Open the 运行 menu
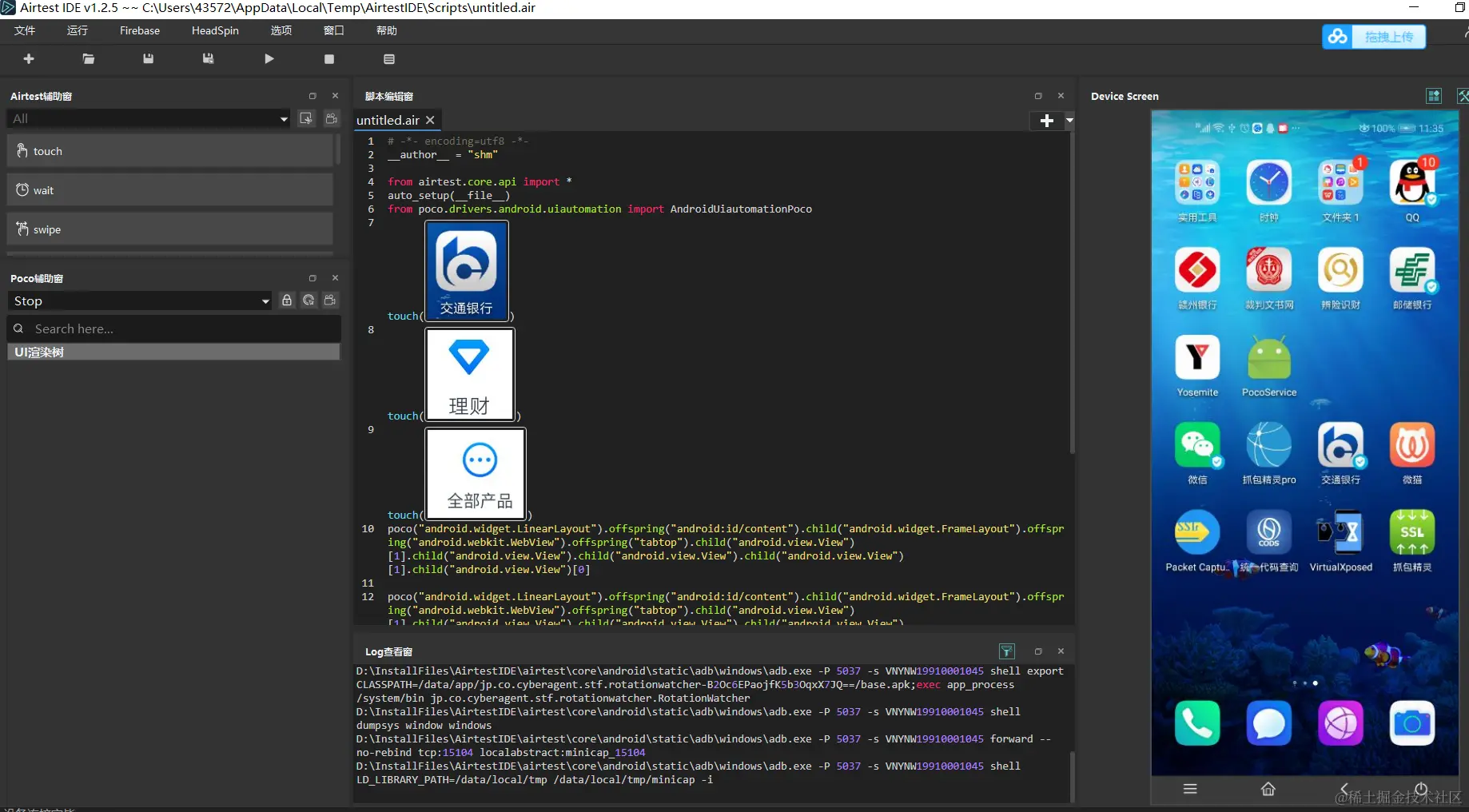 (x=78, y=30)
